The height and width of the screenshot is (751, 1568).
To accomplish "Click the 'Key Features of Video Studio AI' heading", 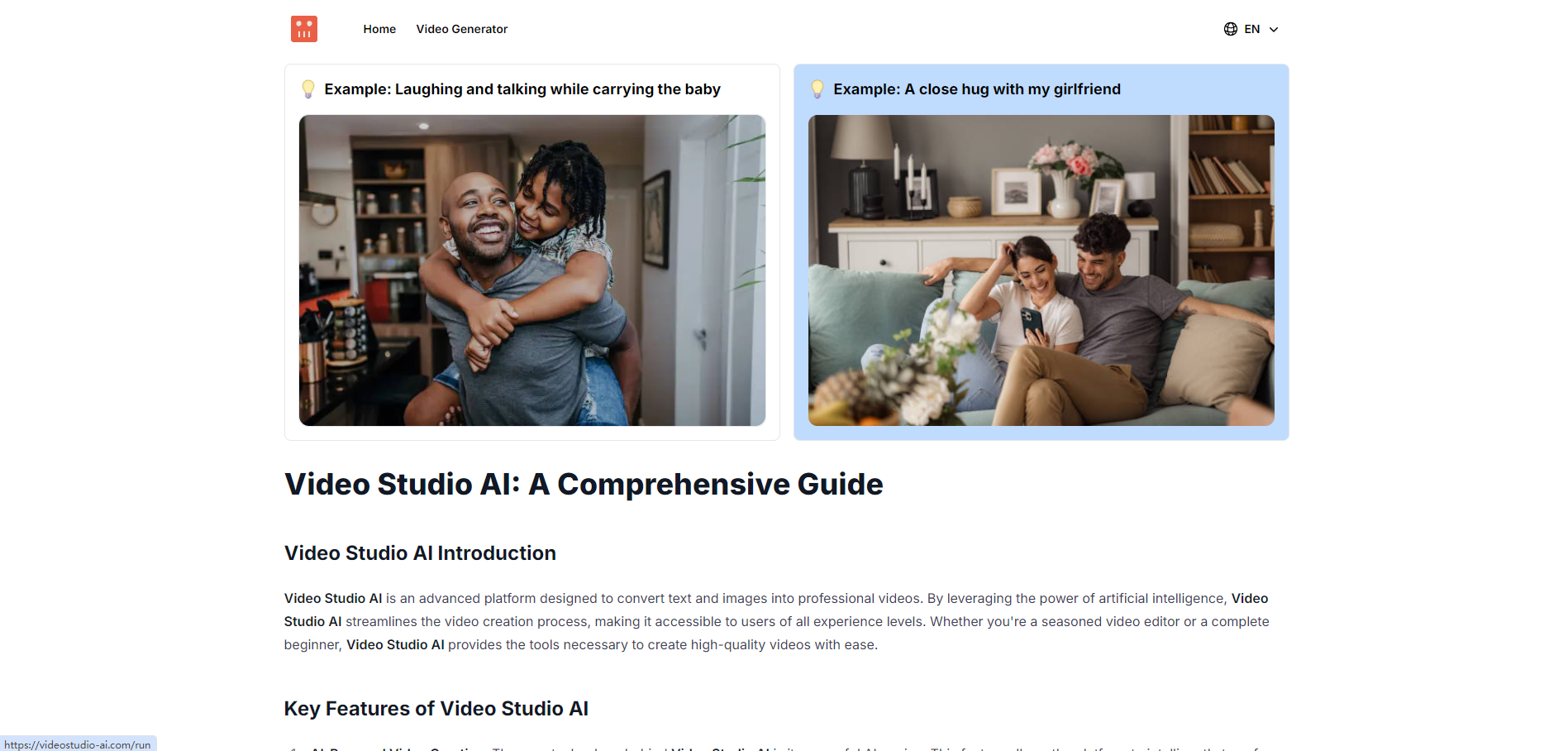I will pos(436,709).
